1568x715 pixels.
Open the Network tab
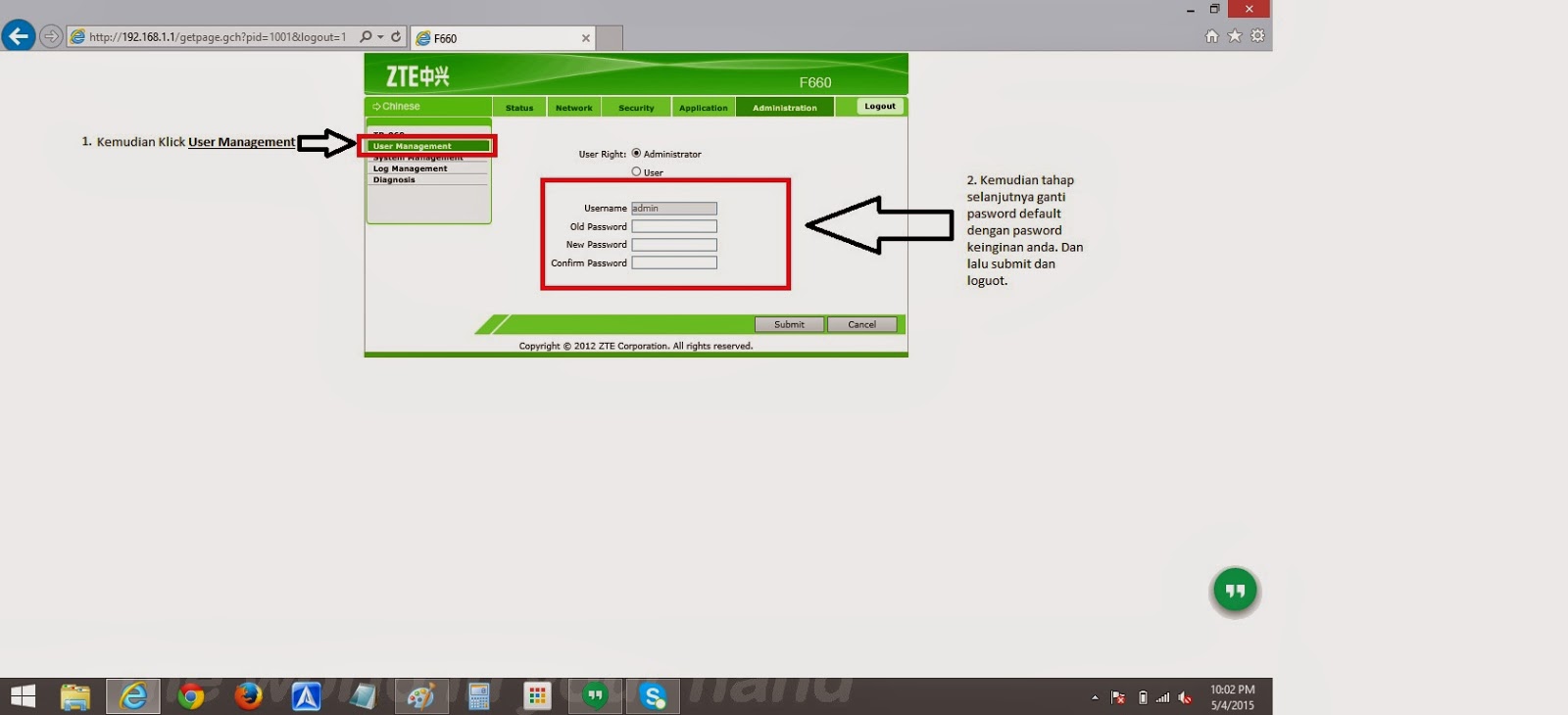(574, 108)
